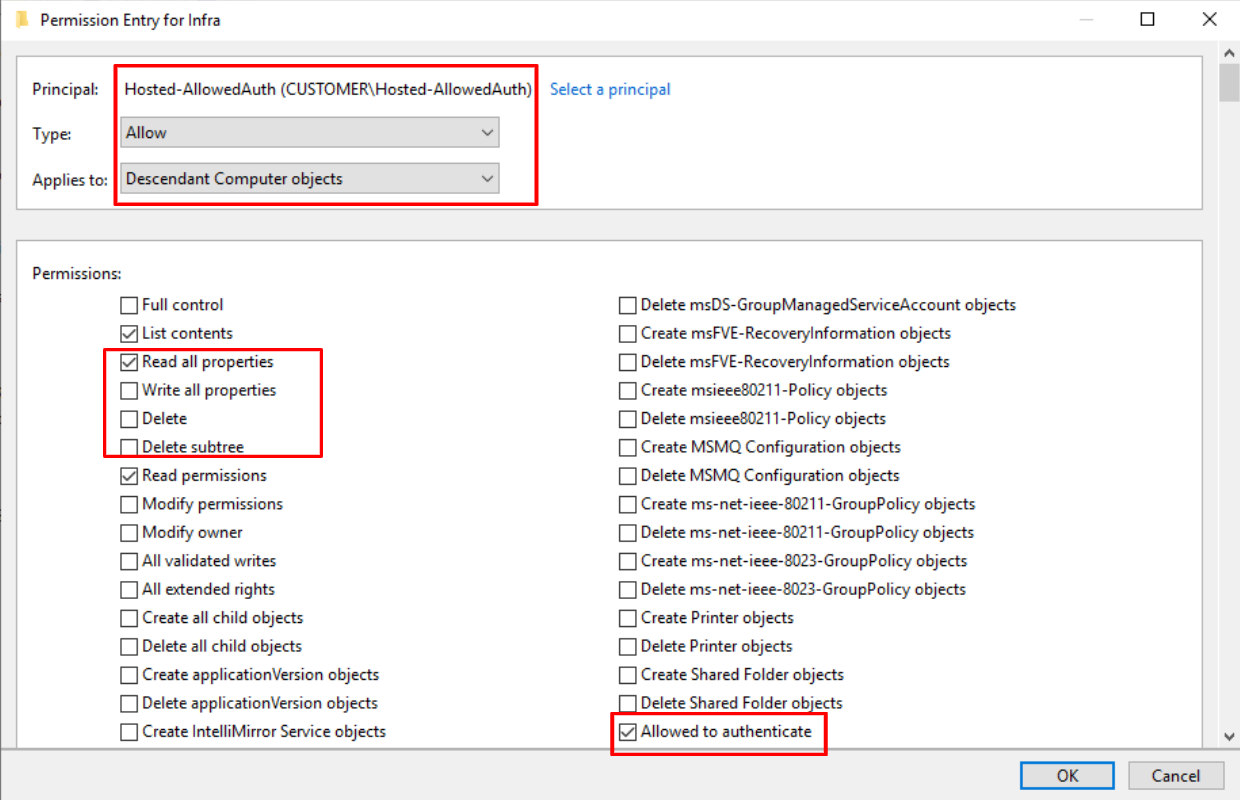This screenshot has width=1240, height=800.
Task: Toggle the Read all properties checkbox
Action: click(x=129, y=362)
